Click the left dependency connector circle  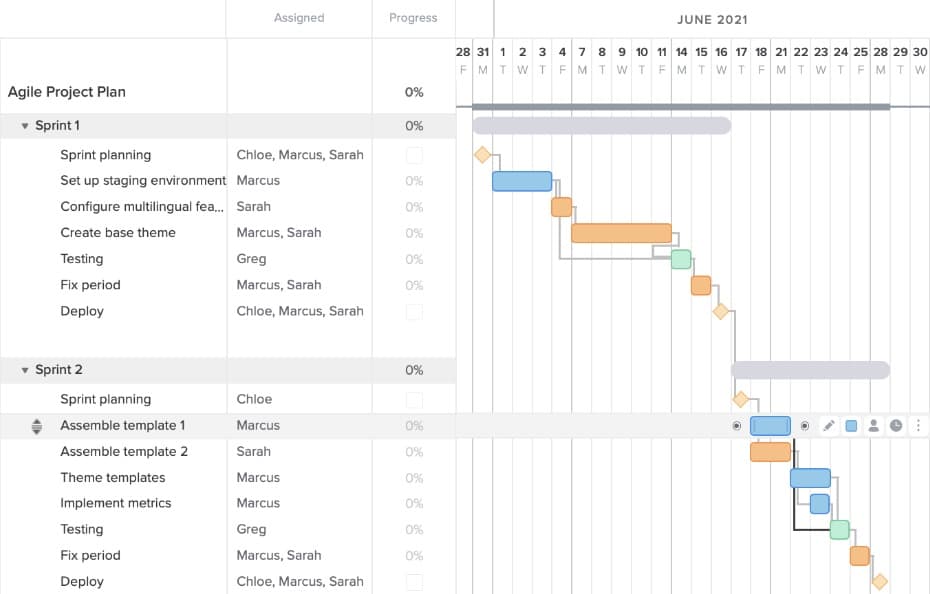tap(737, 425)
